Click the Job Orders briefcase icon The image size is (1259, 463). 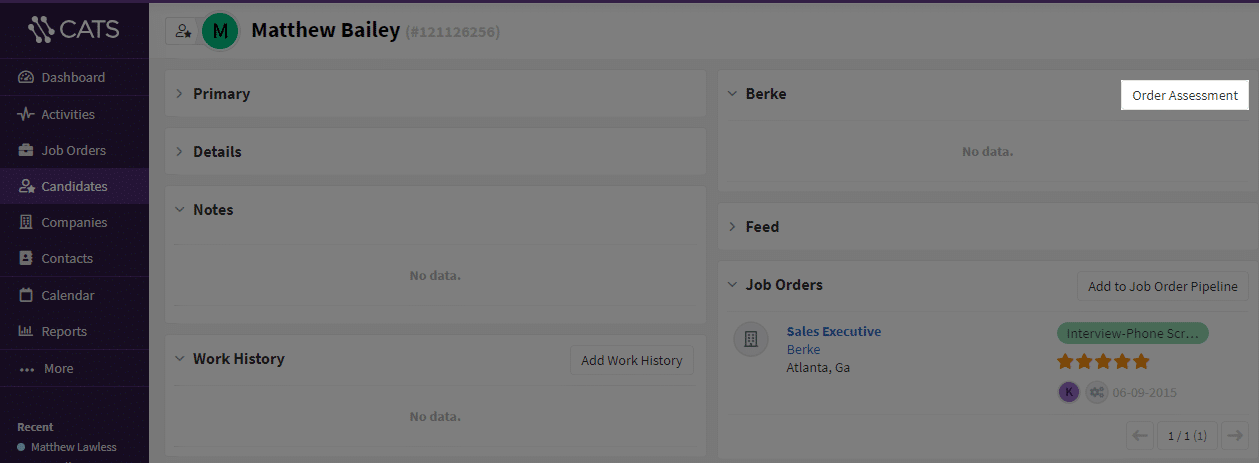pos(26,150)
